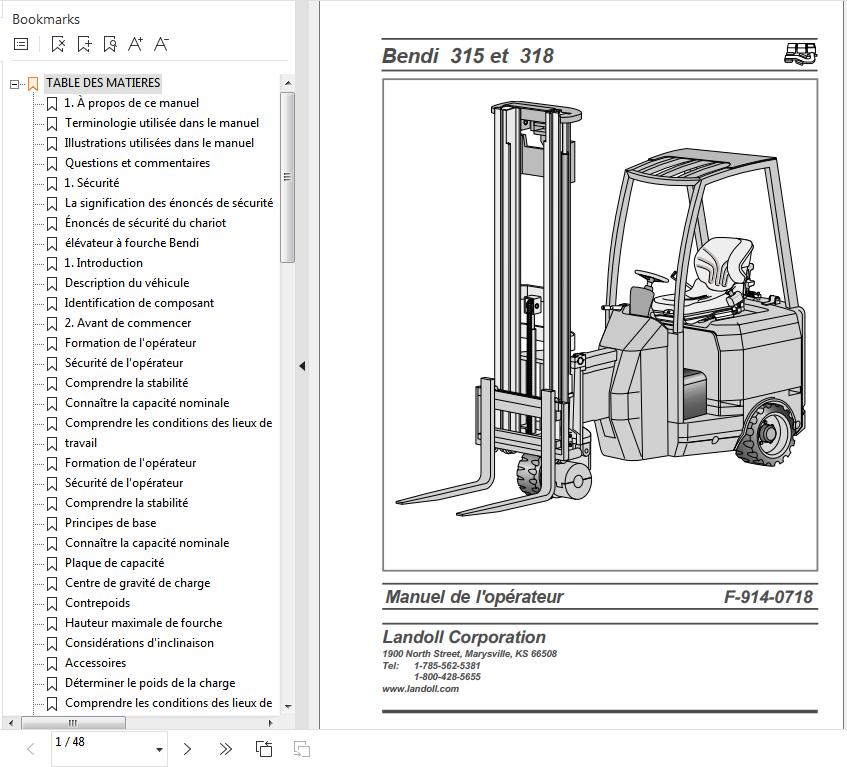The height and width of the screenshot is (767, 847).
Task: Click bookmark icon beside 'Principes de base'
Action: pyautogui.click(x=52, y=524)
